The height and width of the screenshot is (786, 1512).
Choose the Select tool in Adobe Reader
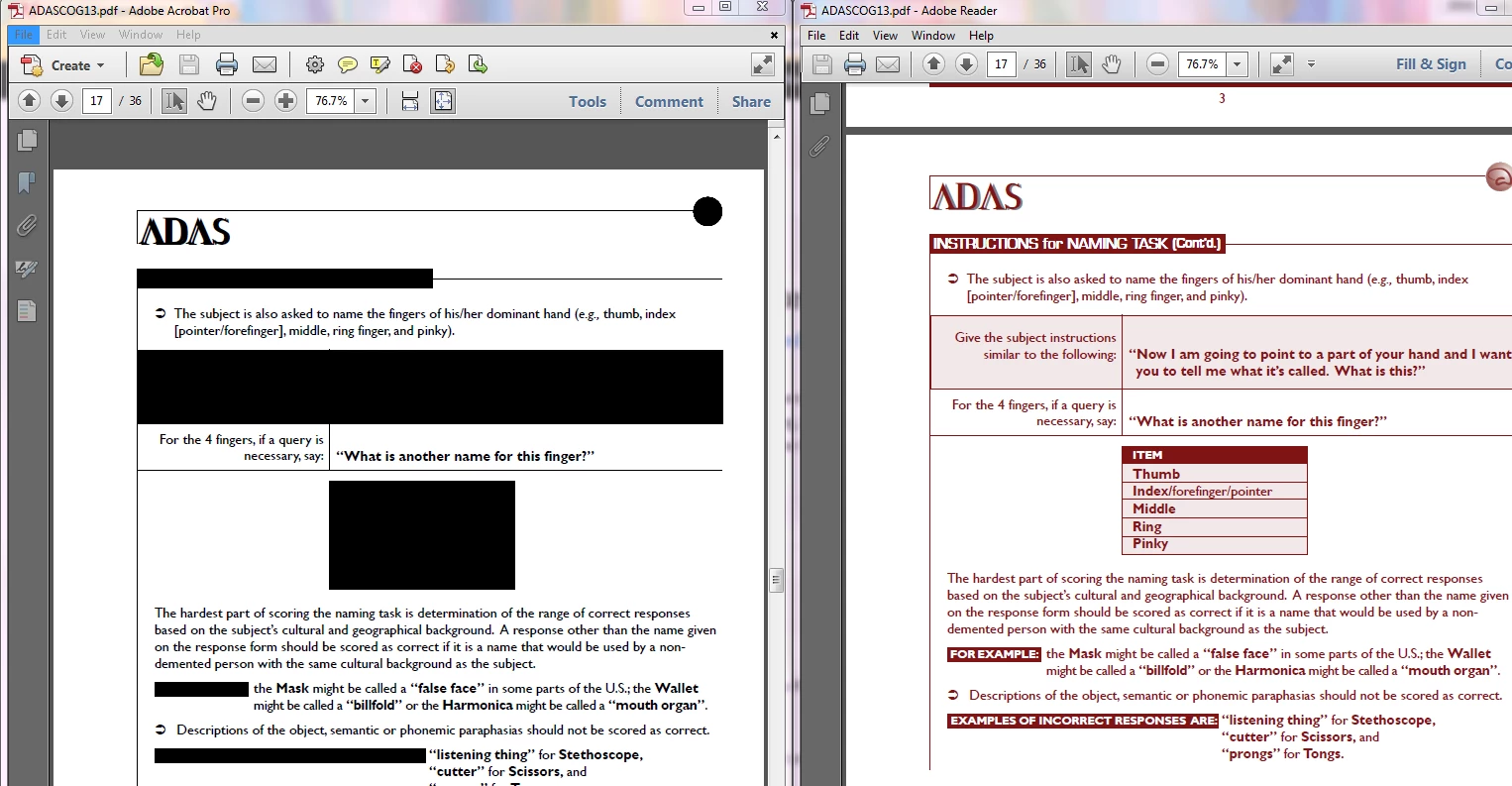pos(1079,64)
